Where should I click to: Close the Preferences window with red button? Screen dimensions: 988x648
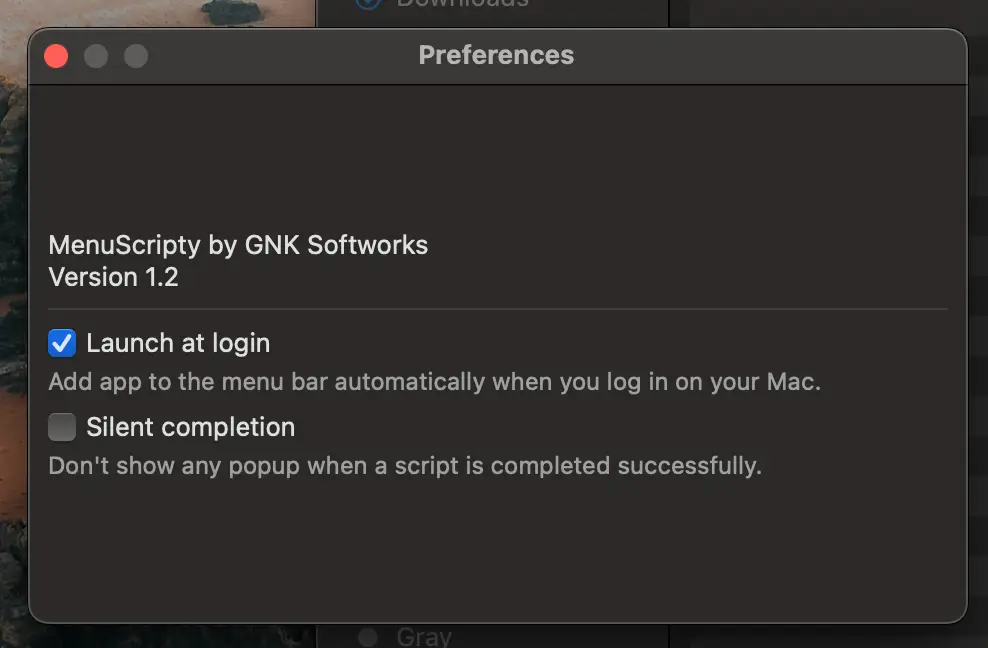tap(57, 56)
